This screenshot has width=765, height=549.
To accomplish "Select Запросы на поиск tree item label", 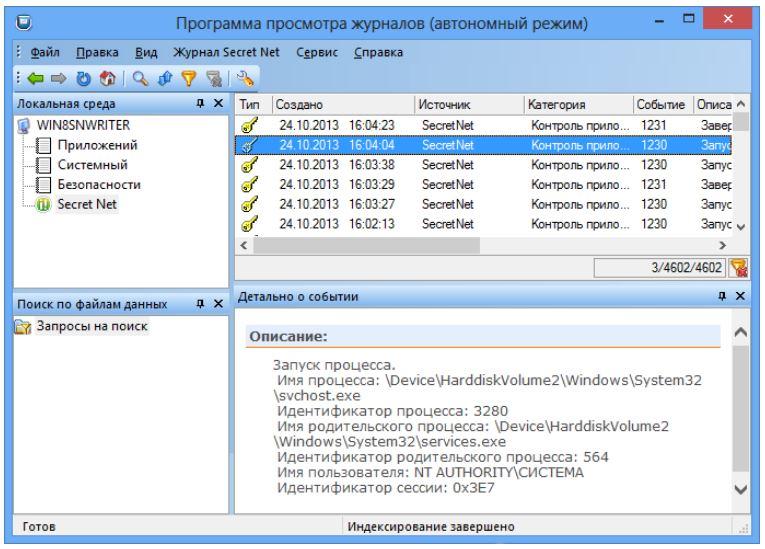I will (x=92, y=326).
